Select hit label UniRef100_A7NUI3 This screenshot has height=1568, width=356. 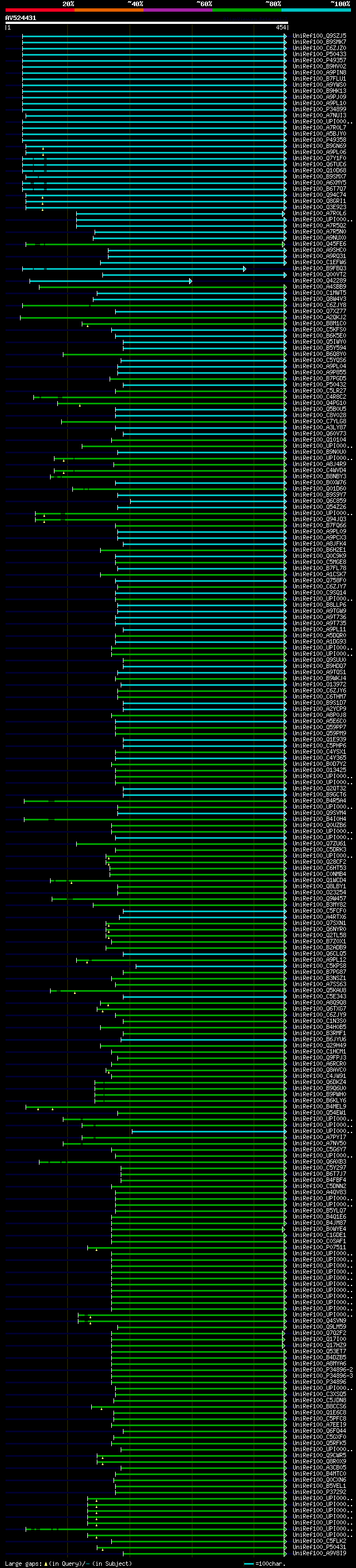pyautogui.click(x=319, y=116)
